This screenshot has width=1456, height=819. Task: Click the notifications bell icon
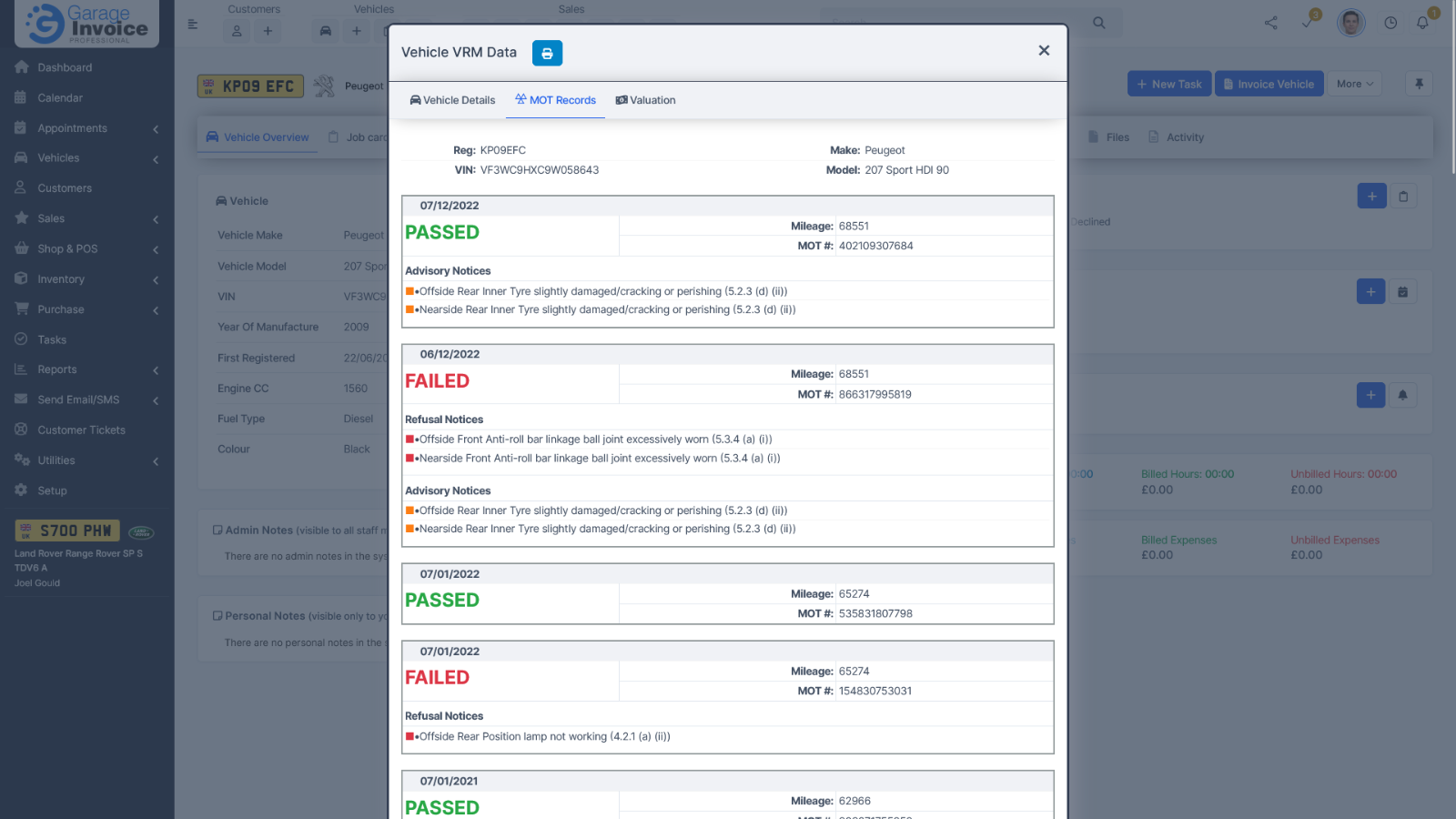pyautogui.click(x=1422, y=23)
